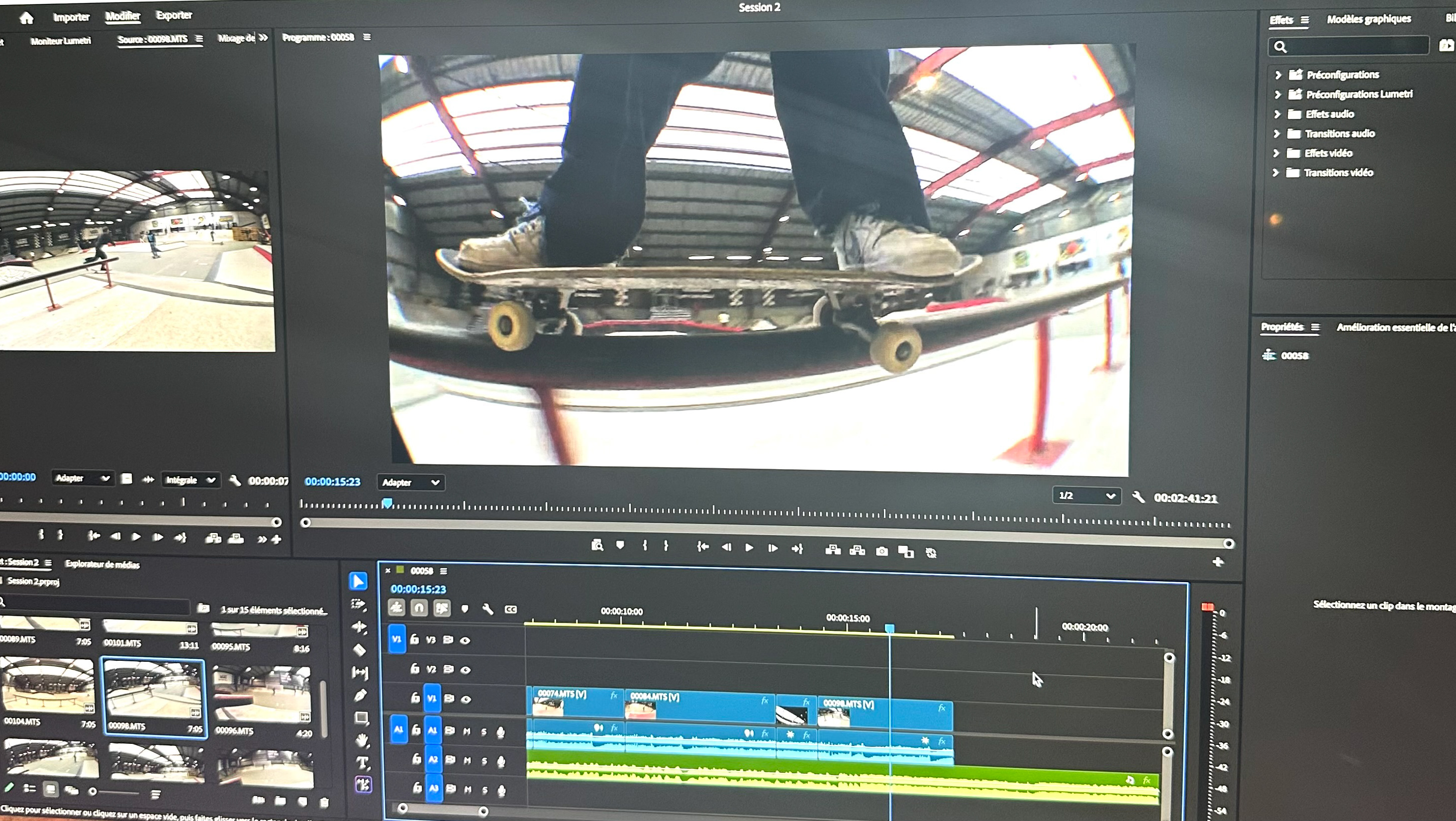Select the Pen tool in tools panel

click(x=360, y=695)
